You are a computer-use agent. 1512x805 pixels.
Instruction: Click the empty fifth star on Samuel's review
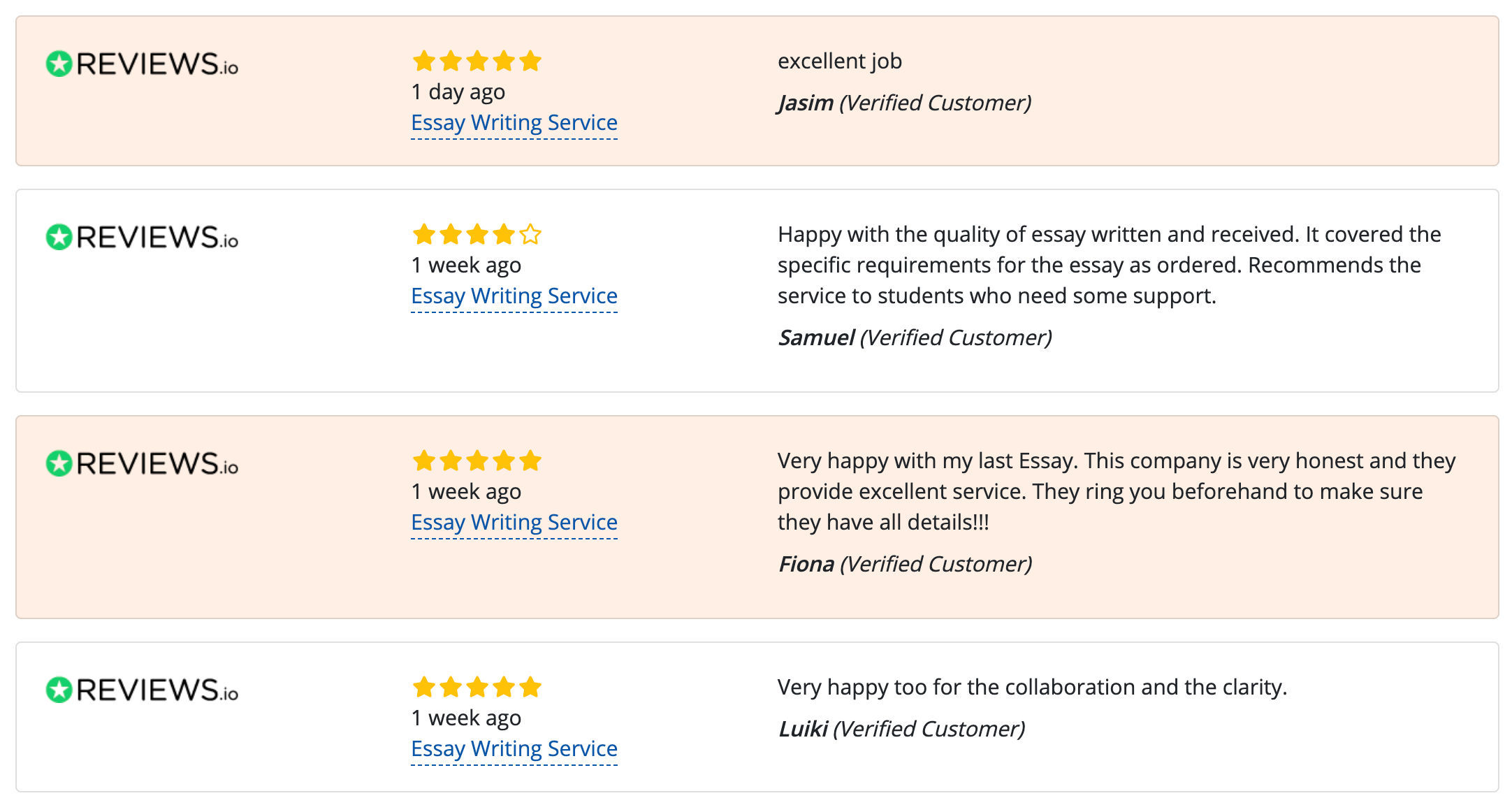pyautogui.click(x=530, y=235)
